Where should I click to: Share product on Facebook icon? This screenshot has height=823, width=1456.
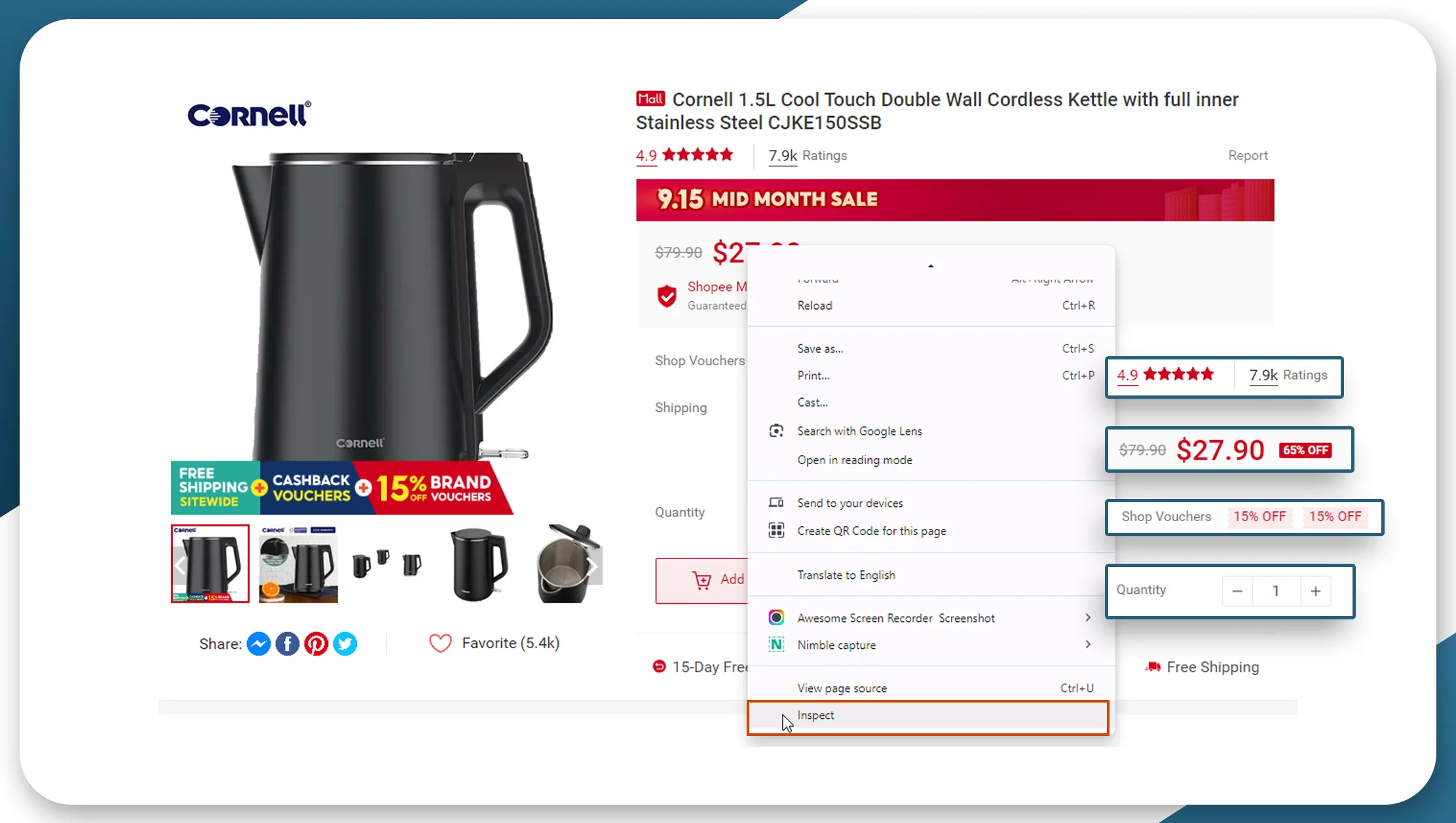288,644
